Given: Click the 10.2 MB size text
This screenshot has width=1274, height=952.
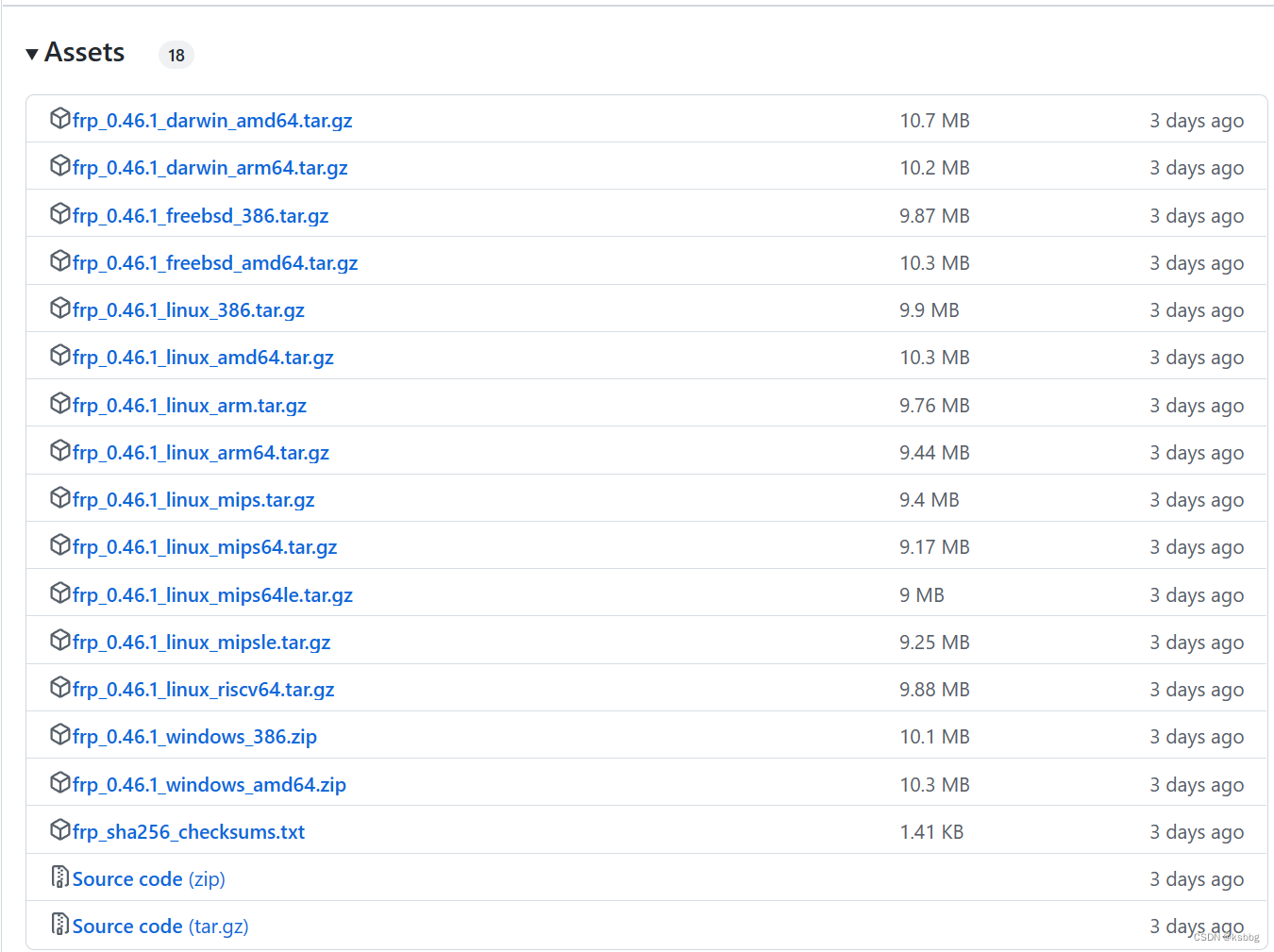Looking at the screenshot, I should (934, 168).
